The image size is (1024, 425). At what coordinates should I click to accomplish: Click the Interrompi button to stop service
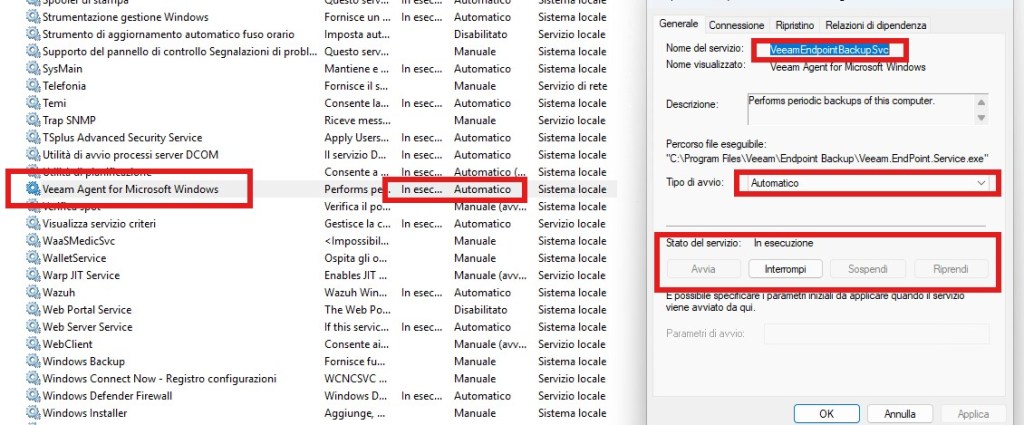click(x=786, y=269)
